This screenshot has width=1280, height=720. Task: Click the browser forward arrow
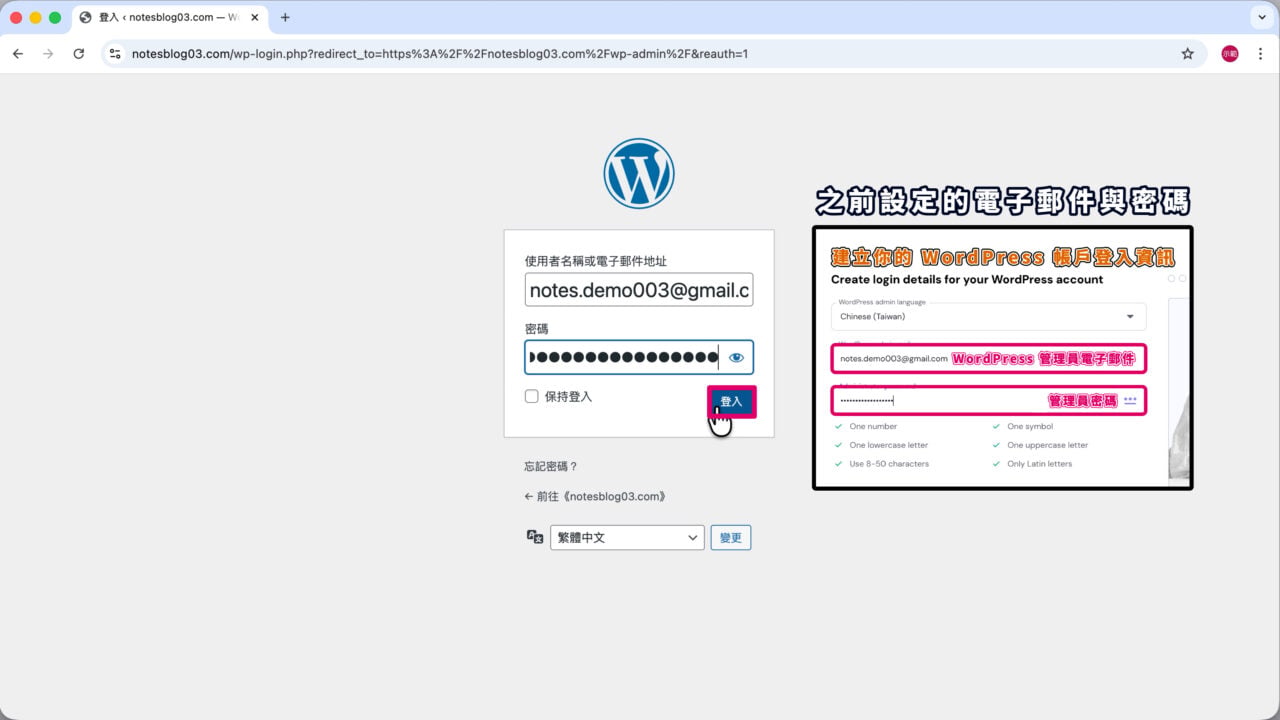pyautogui.click(x=48, y=54)
